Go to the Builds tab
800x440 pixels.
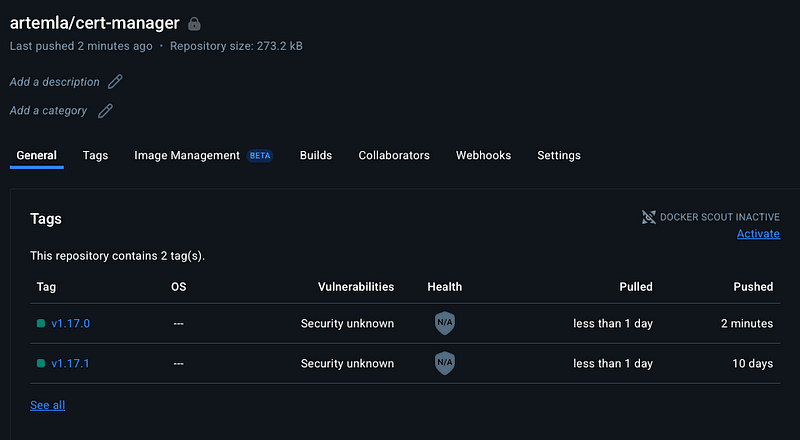[x=316, y=155]
